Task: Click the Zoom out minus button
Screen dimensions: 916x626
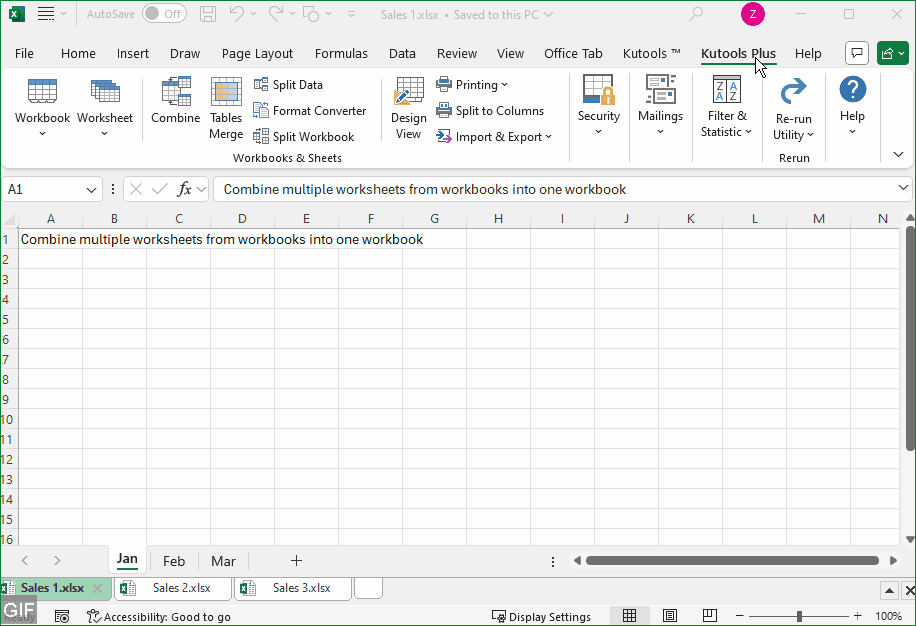Action: tap(740, 615)
